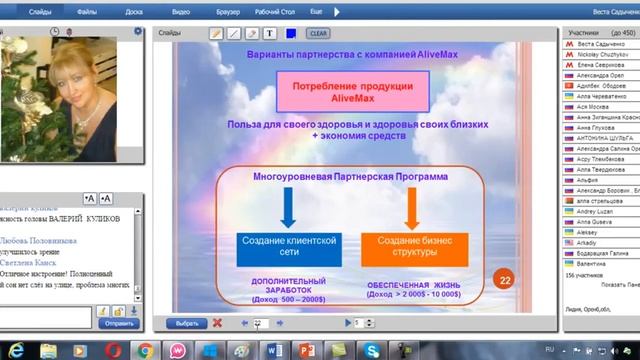
Task: Select the line drawing tool
Action: (x=234, y=33)
